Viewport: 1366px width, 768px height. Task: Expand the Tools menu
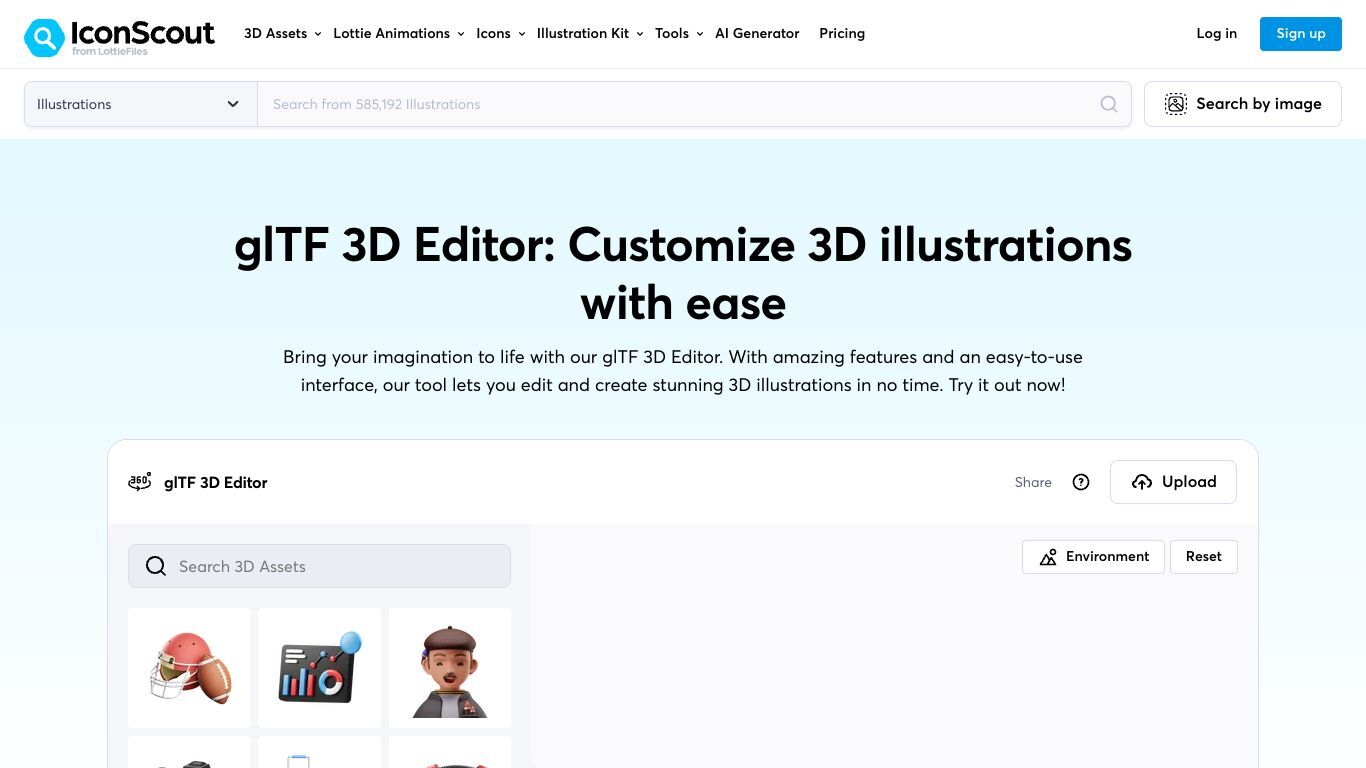[679, 33]
